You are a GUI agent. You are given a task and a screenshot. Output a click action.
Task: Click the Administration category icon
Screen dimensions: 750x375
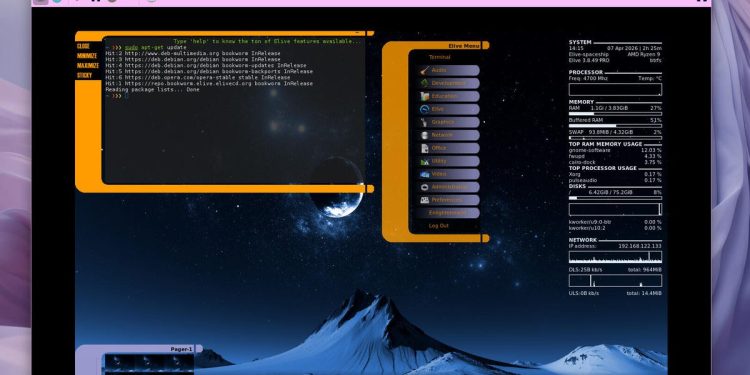coord(424,187)
